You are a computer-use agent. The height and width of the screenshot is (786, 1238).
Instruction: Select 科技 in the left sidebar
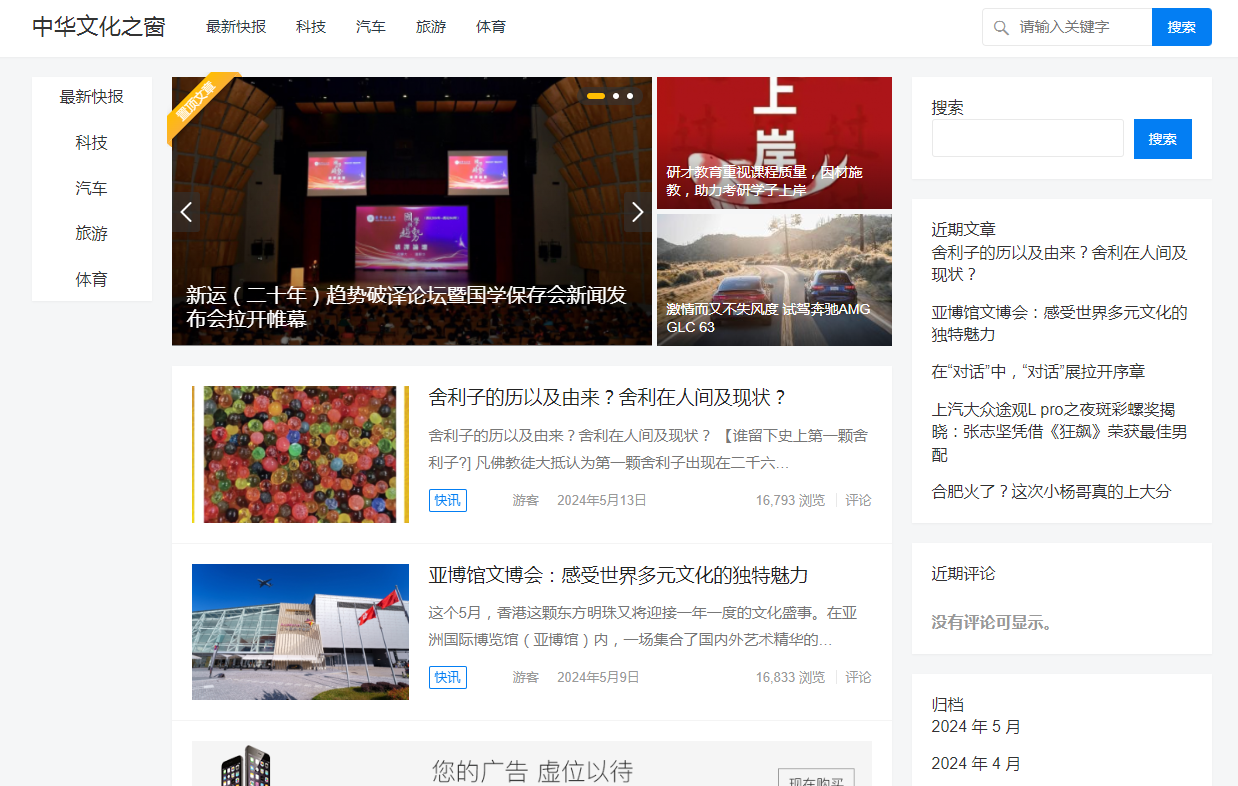pyautogui.click(x=92, y=143)
